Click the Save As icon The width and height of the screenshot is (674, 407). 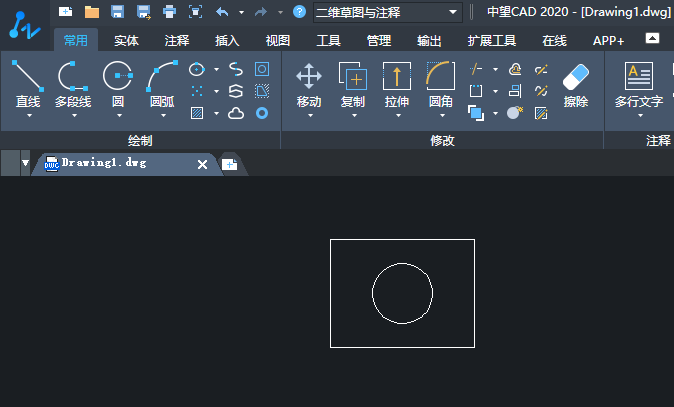coord(144,12)
